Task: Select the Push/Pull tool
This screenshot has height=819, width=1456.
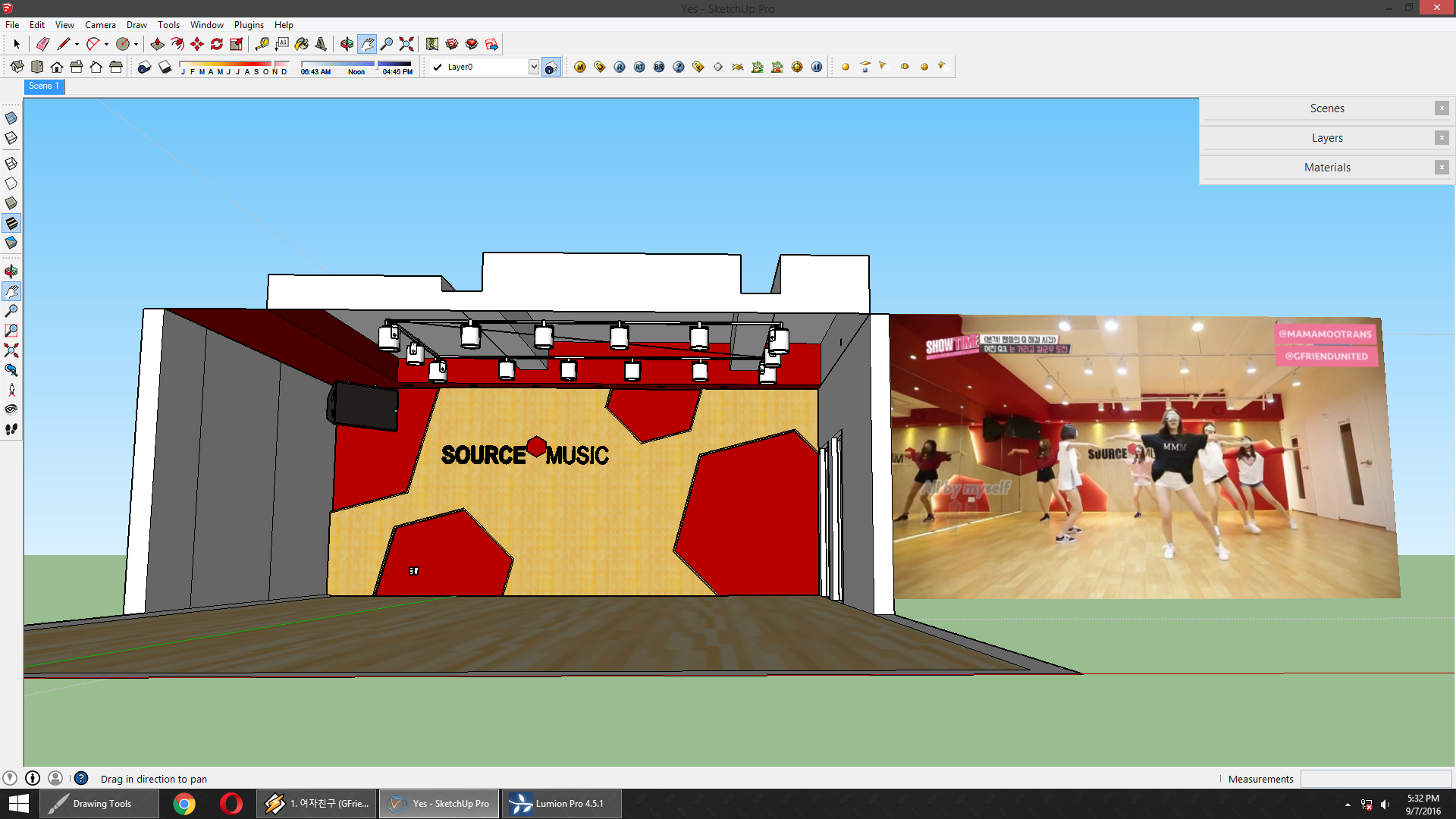Action: click(x=158, y=44)
